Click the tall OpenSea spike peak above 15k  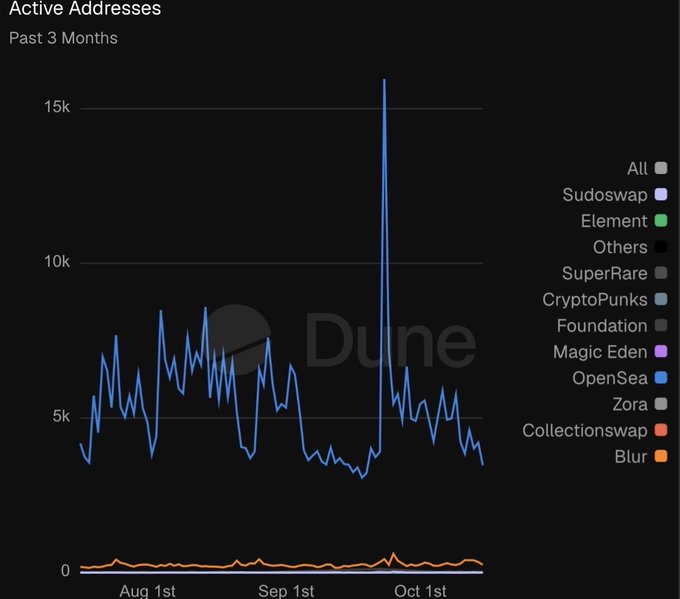(x=384, y=80)
